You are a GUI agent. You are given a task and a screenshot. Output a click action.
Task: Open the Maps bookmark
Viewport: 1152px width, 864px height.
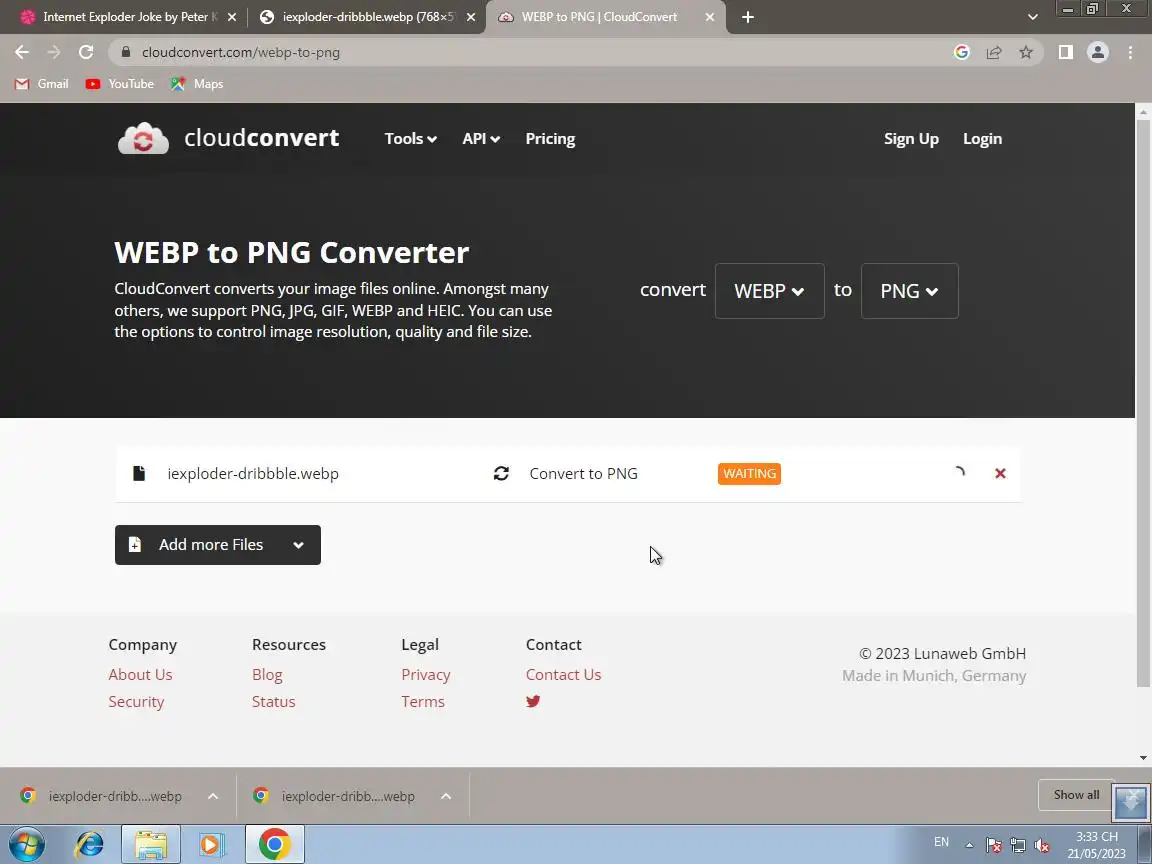coord(197,84)
